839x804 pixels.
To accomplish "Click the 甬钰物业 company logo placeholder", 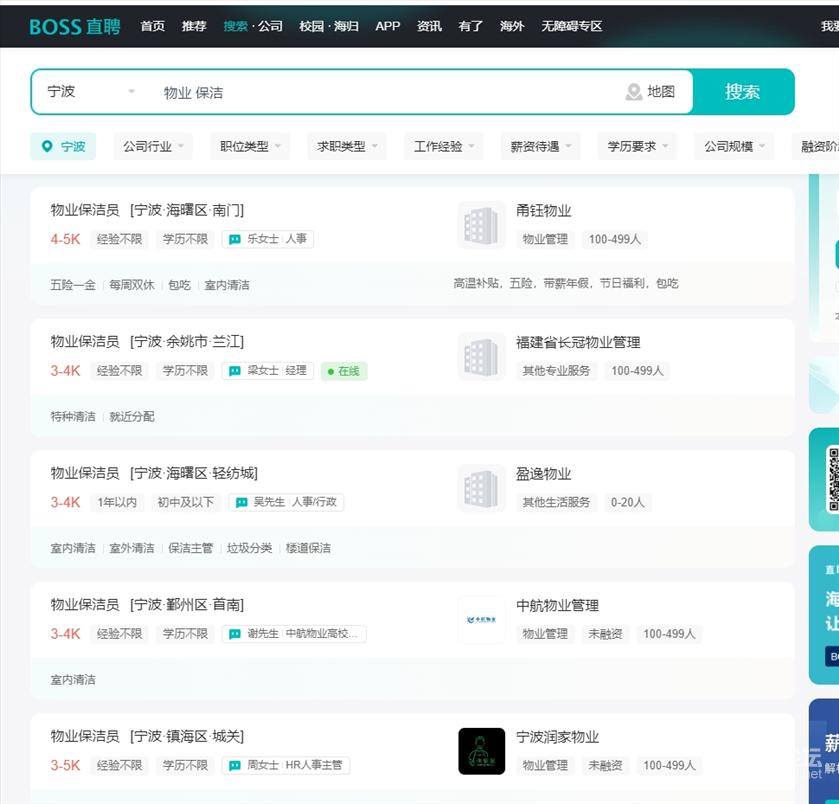I will tap(482, 225).
